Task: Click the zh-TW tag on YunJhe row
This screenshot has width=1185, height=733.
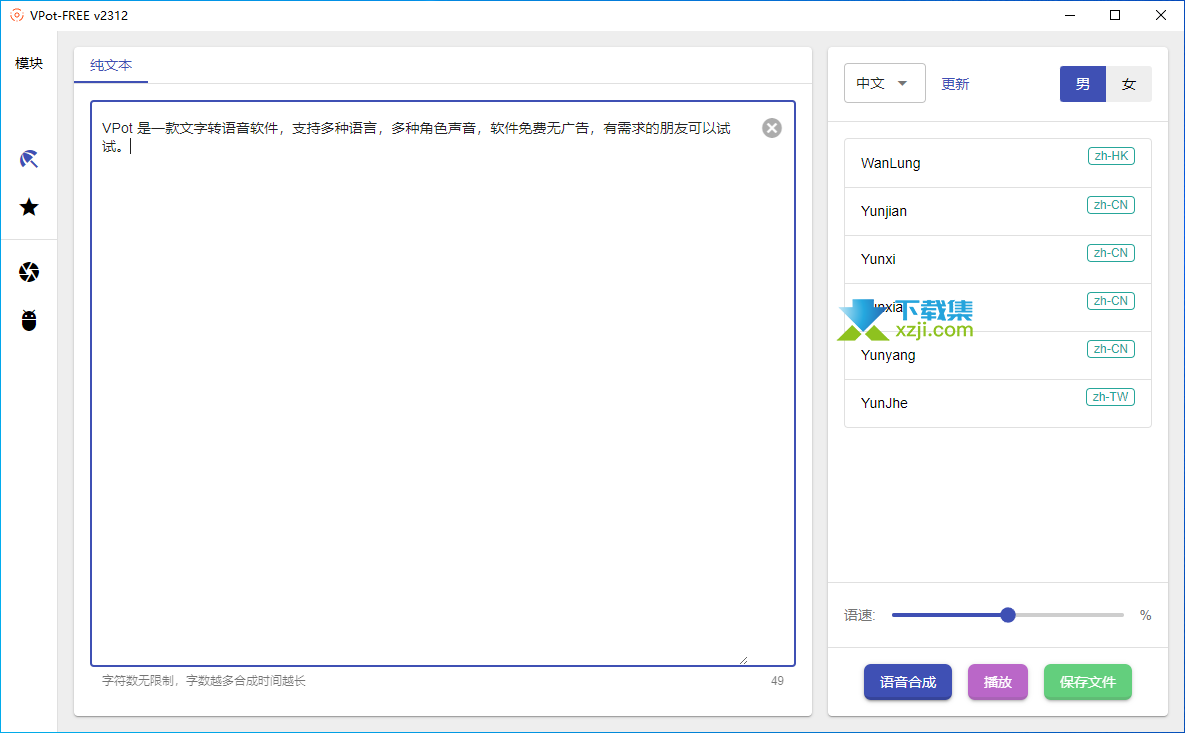Action: [1110, 397]
